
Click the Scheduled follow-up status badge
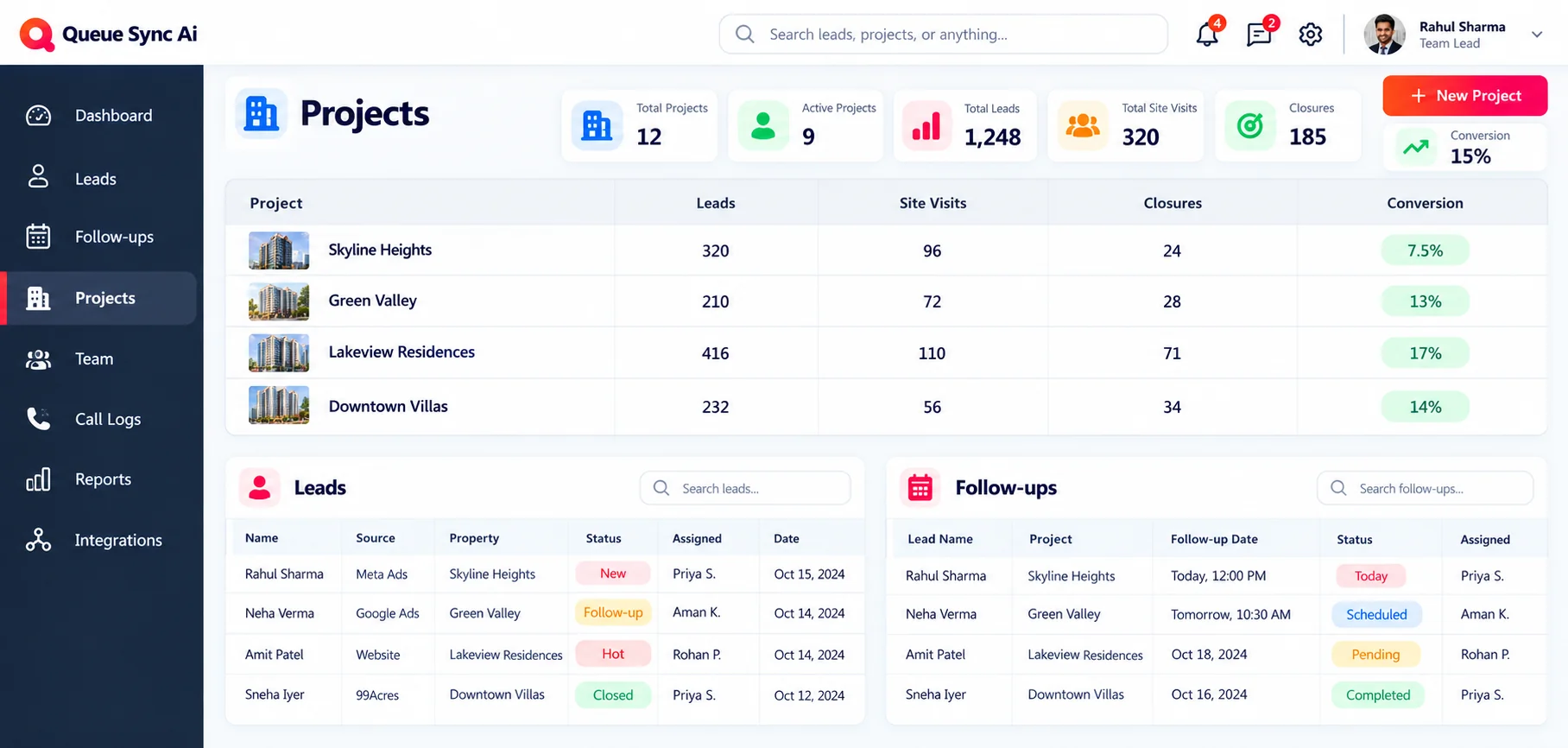tap(1376, 614)
